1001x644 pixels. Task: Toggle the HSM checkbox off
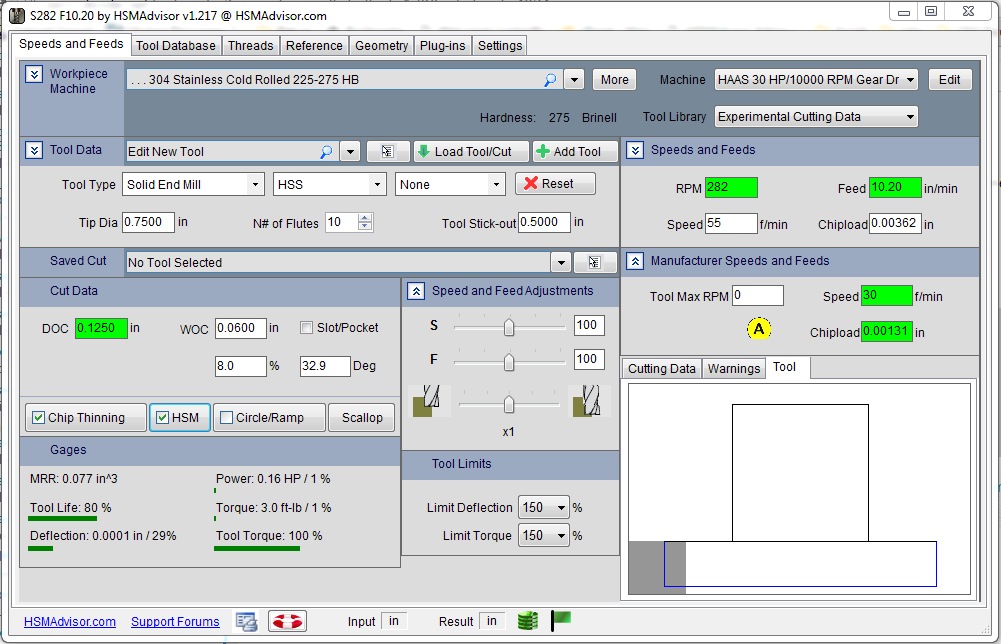[162, 418]
